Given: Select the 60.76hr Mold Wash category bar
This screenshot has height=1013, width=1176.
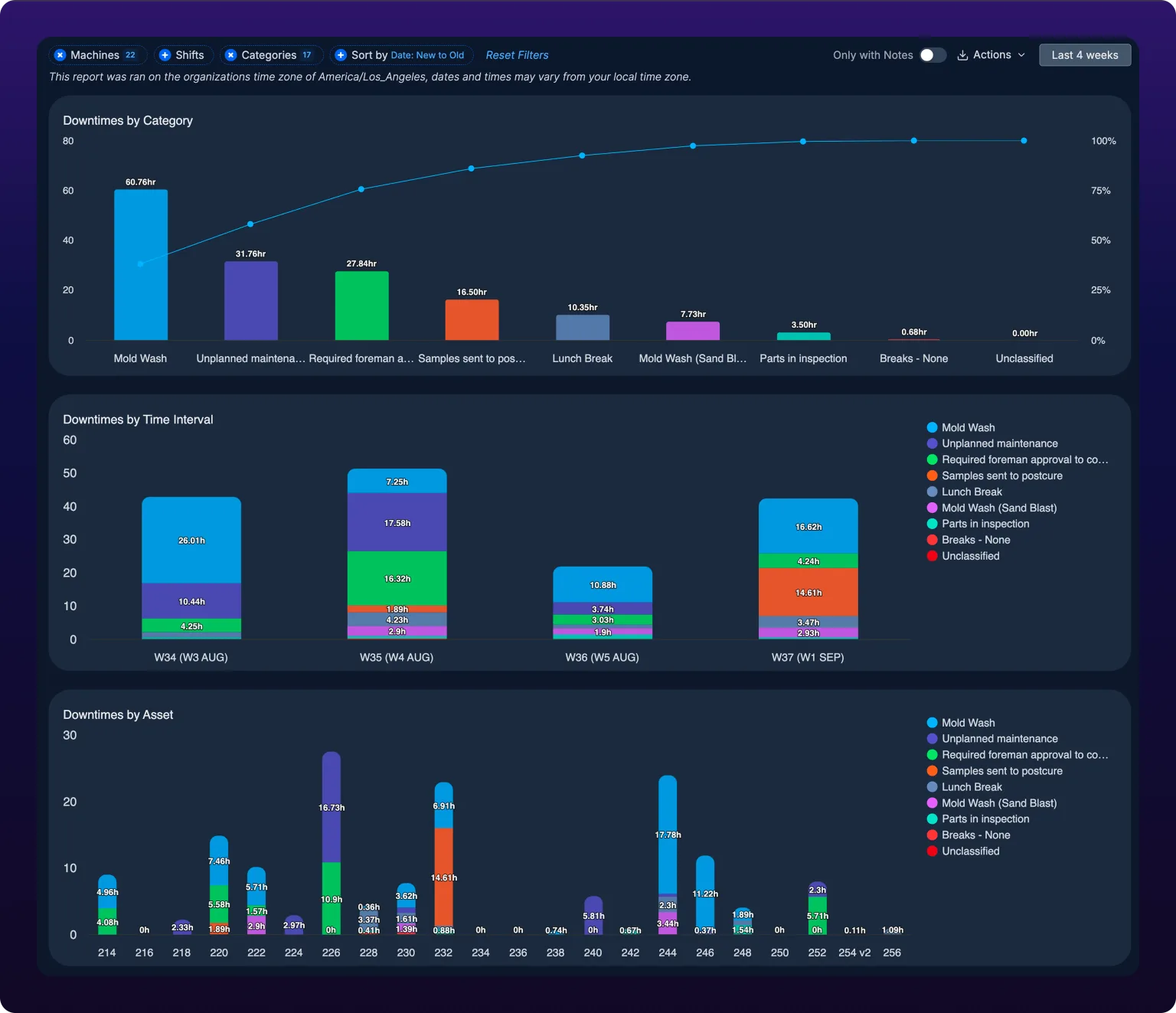Looking at the screenshot, I should [141, 265].
